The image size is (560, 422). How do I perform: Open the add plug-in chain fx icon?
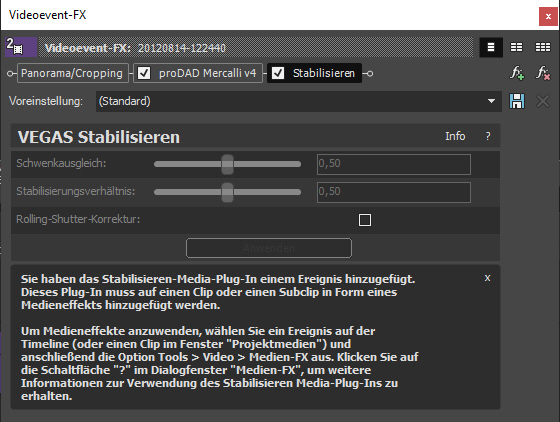516,73
